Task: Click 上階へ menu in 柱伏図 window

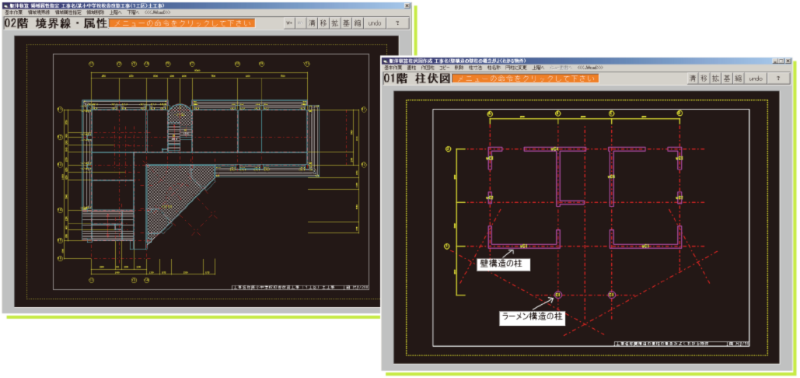Action: click(537, 67)
